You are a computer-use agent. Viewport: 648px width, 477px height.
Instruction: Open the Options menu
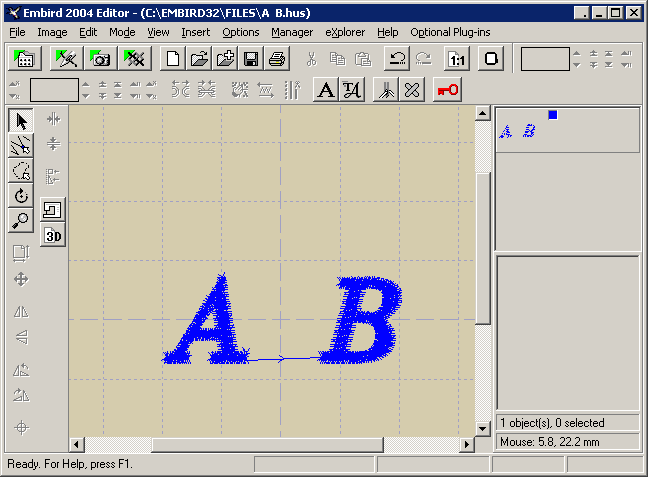(x=241, y=32)
